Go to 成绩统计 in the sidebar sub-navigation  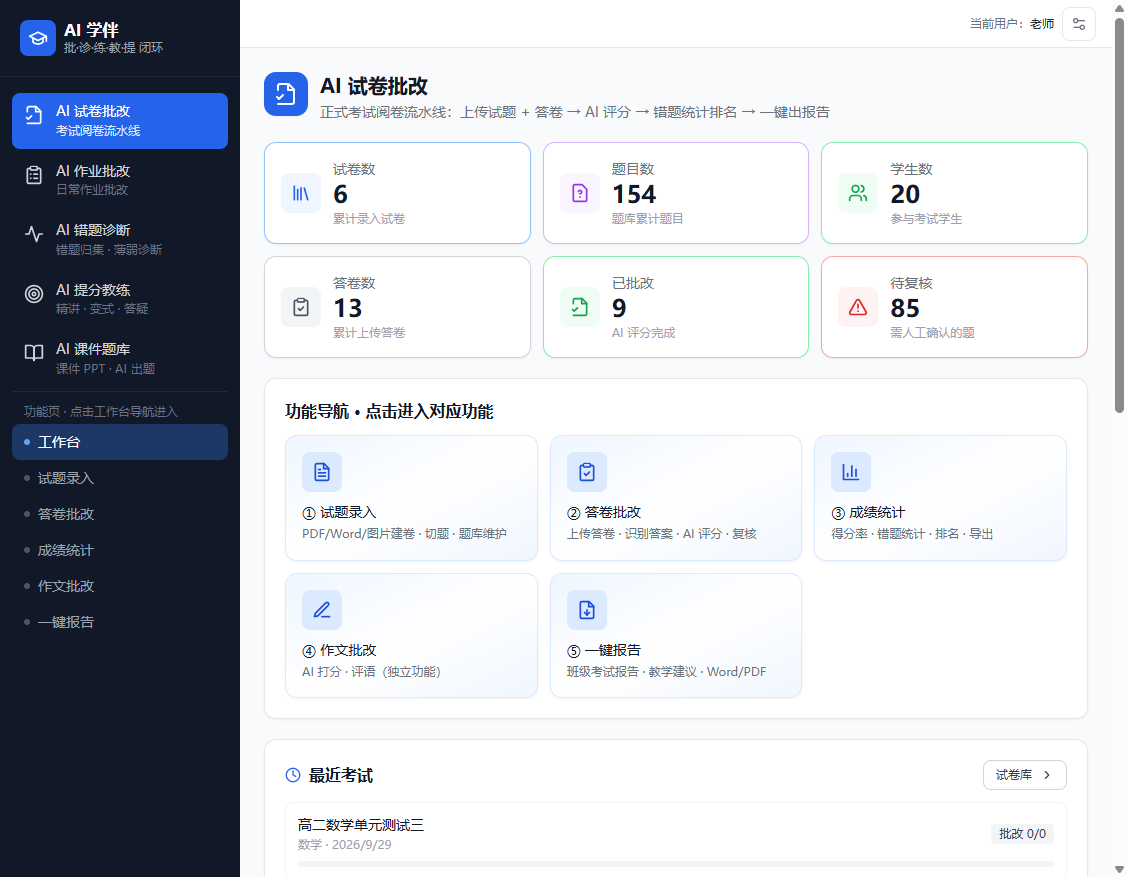(x=120, y=550)
